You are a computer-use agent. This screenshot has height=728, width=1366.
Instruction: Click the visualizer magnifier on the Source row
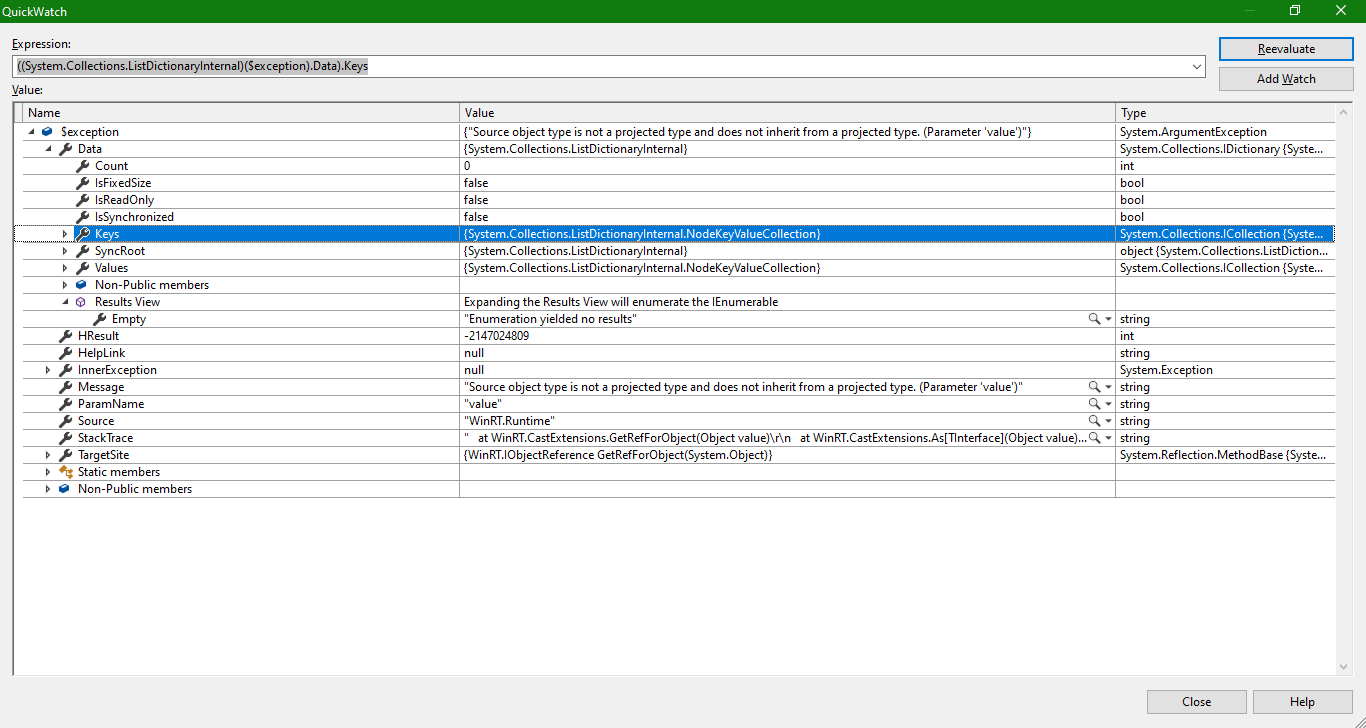1096,420
